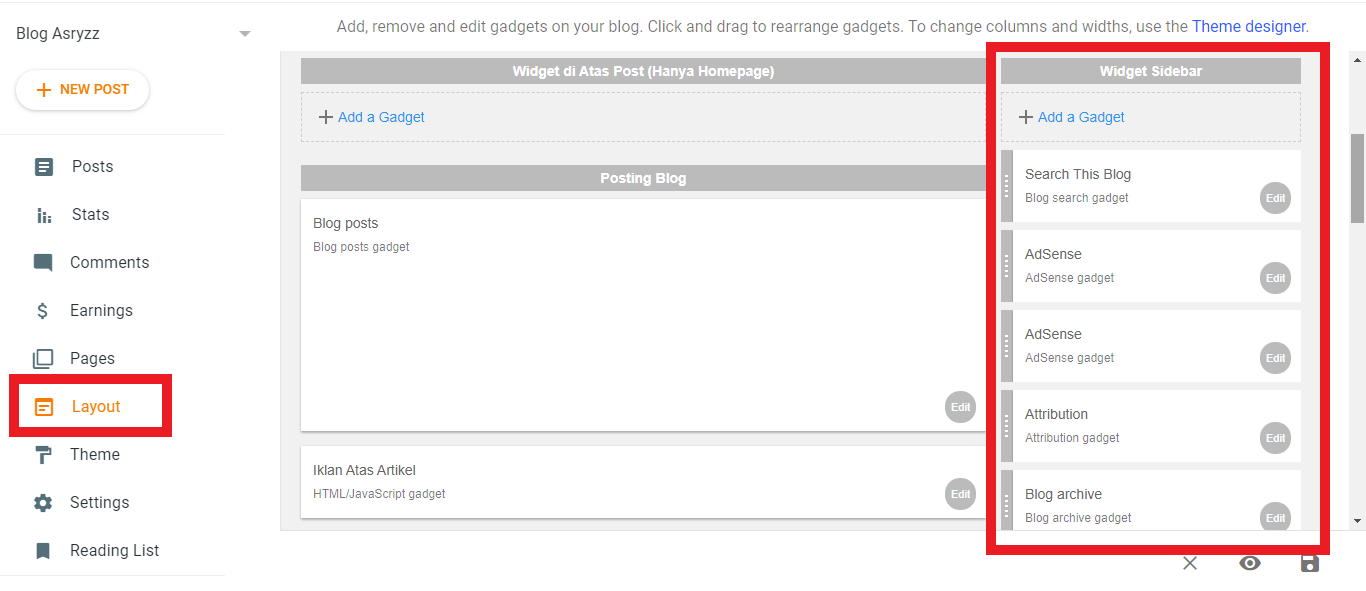Click the vertical scrollbar thumb
1366x591 pixels.
tap(1357, 178)
